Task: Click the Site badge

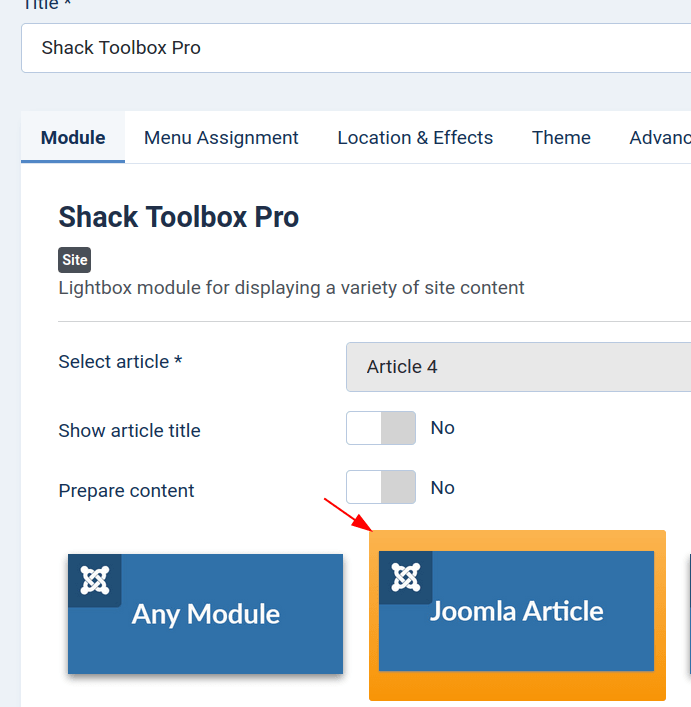Action: tap(74, 260)
